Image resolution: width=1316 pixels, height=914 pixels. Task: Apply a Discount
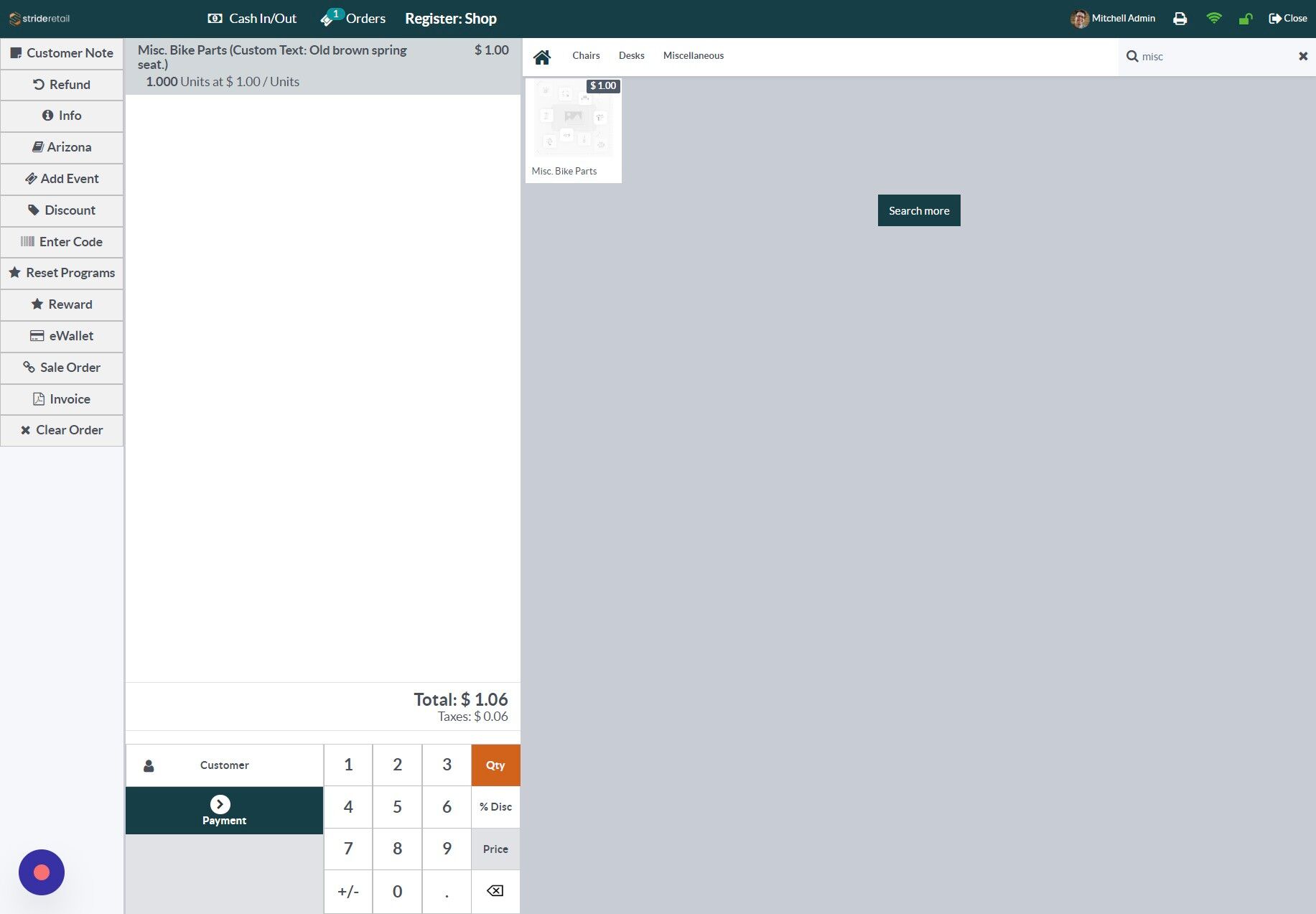coord(62,210)
